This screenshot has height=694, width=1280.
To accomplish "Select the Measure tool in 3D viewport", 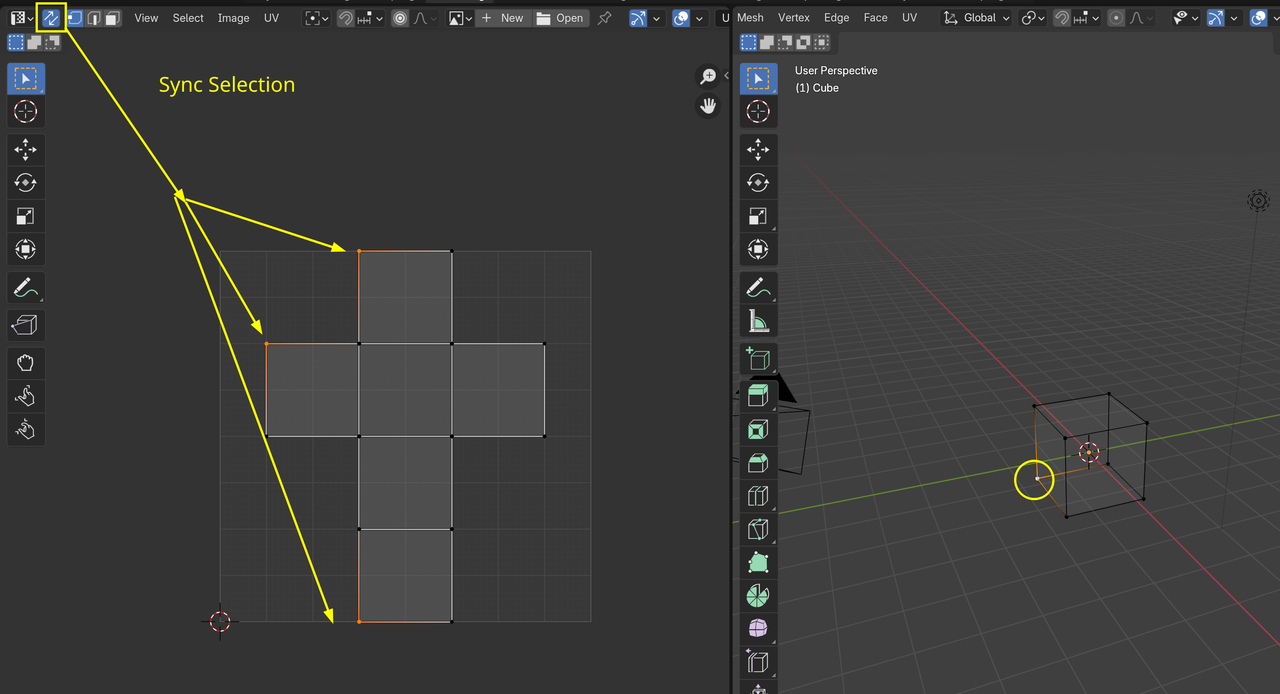I will tap(758, 321).
